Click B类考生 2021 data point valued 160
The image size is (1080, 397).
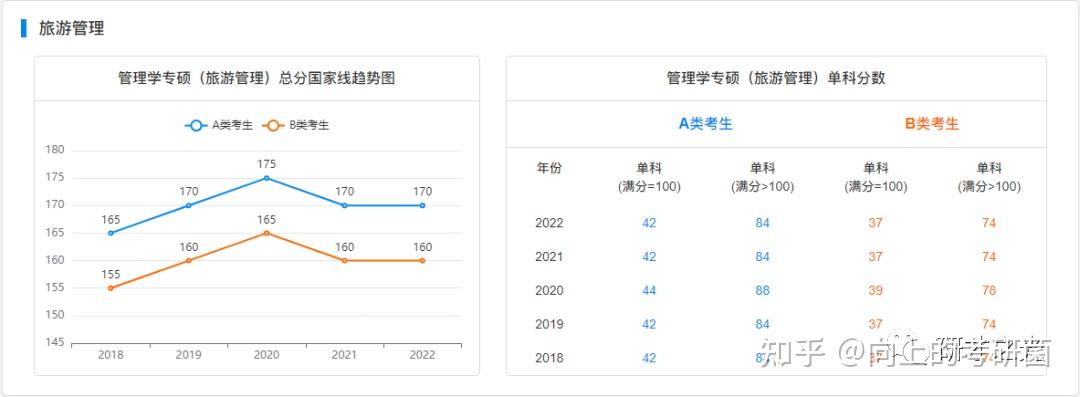(x=344, y=261)
